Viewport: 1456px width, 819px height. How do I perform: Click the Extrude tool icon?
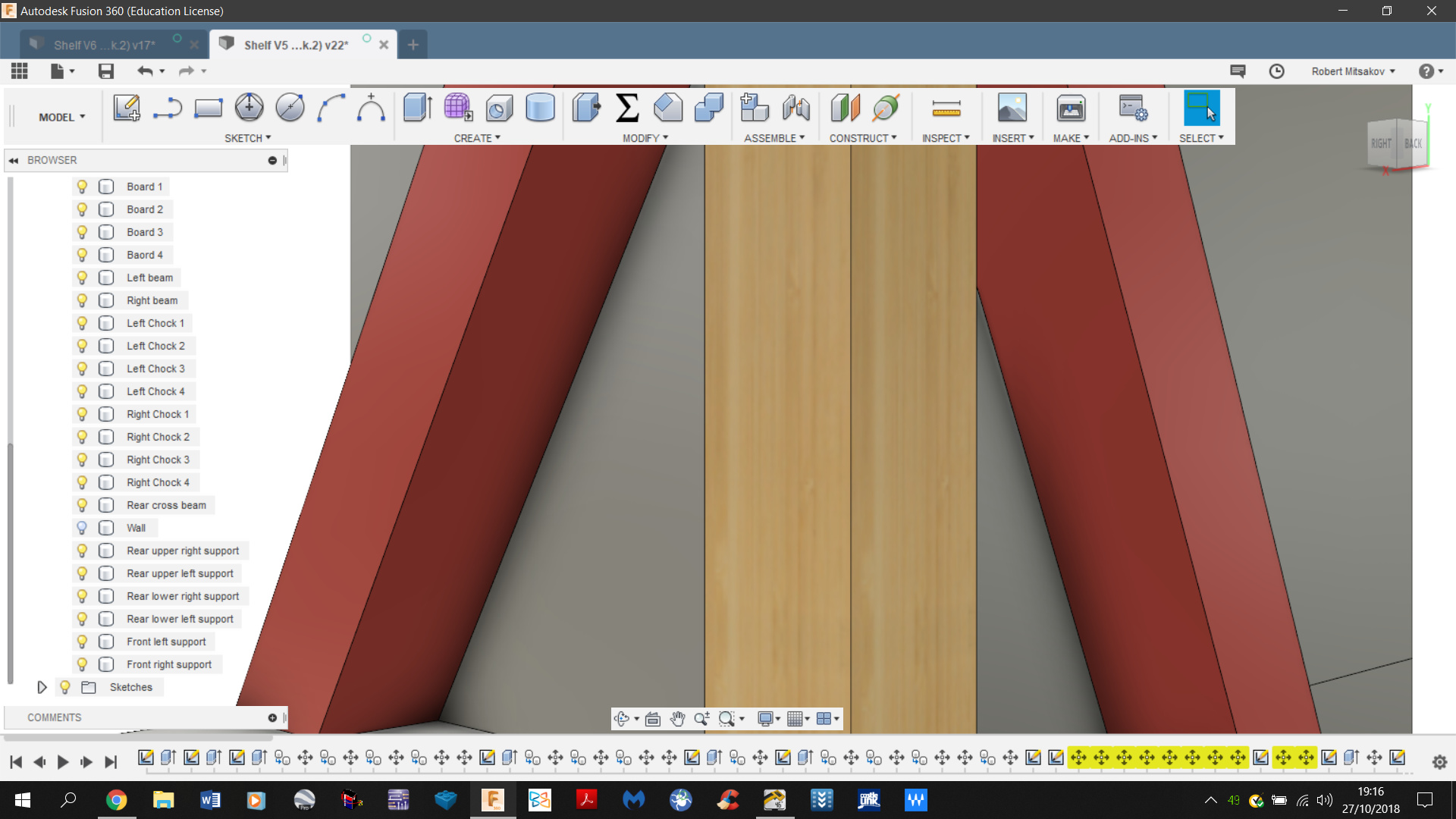coord(417,108)
